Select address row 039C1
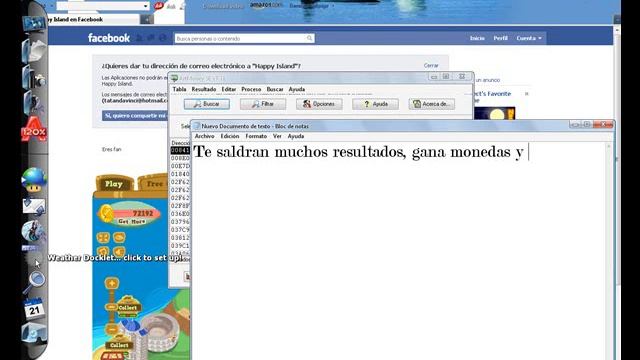Viewport: 640px width, 360px height. [x=180, y=246]
